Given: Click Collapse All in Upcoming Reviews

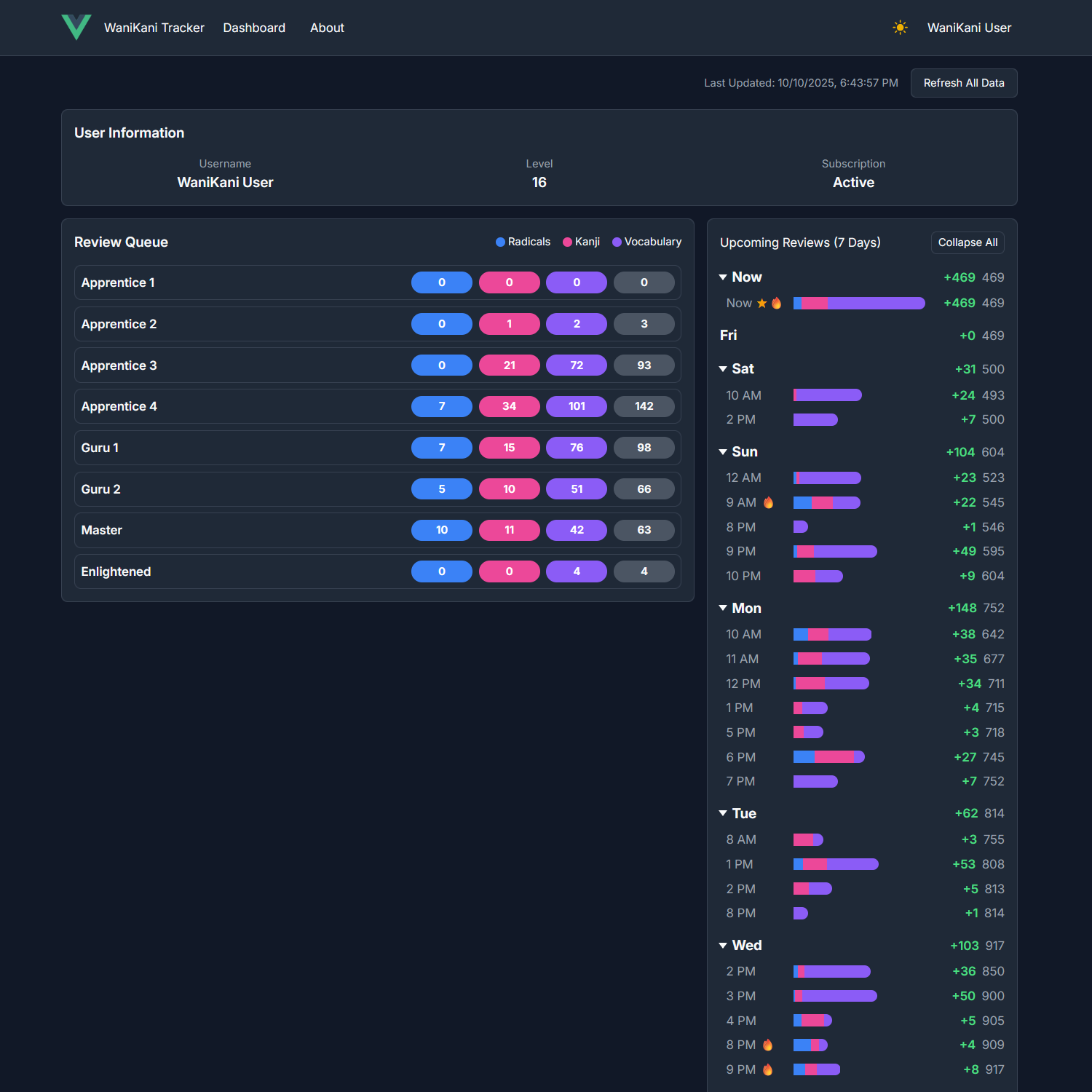Looking at the screenshot, I should point(968,242).
